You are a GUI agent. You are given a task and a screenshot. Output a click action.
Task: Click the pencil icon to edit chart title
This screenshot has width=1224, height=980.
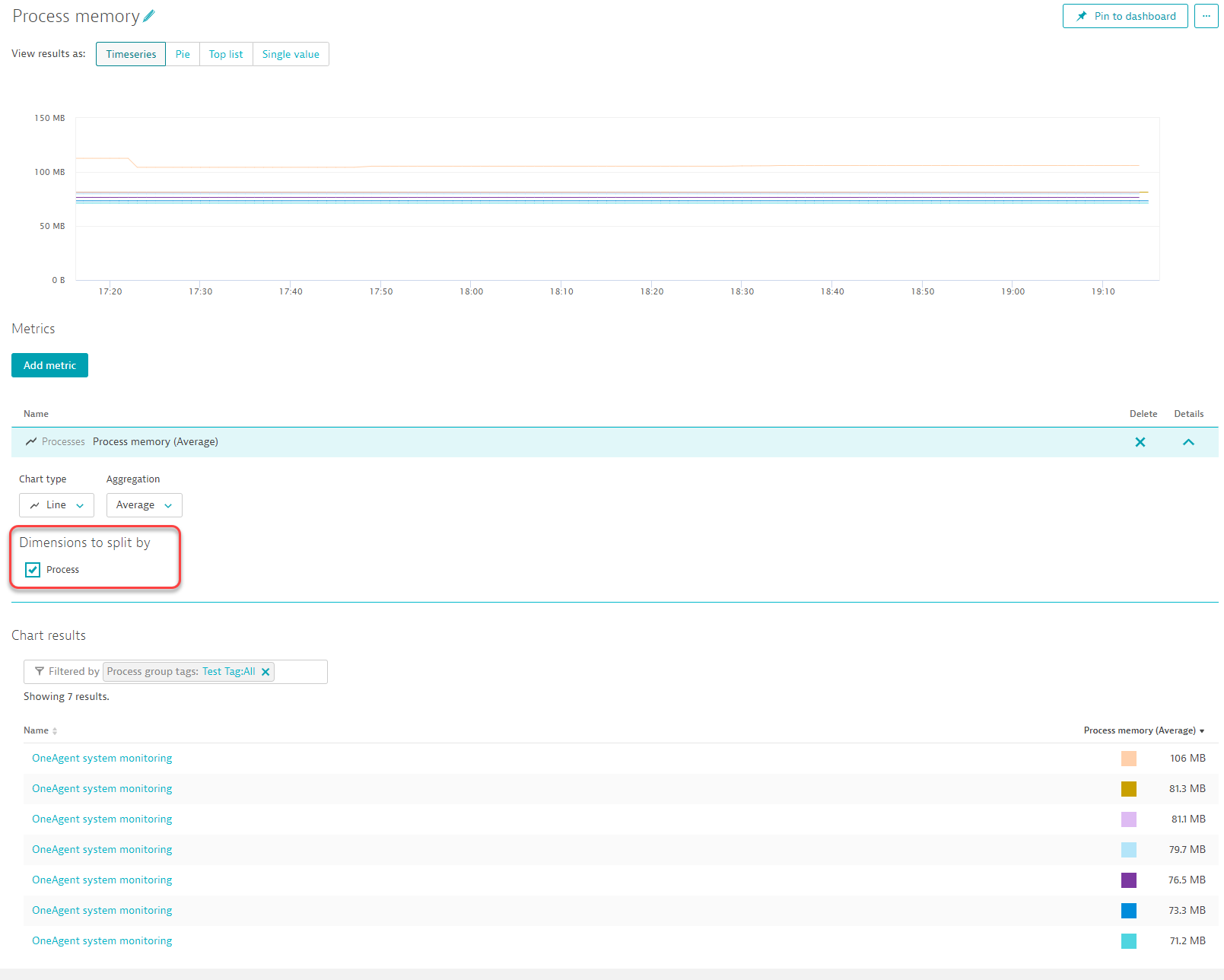coord(149,16)
